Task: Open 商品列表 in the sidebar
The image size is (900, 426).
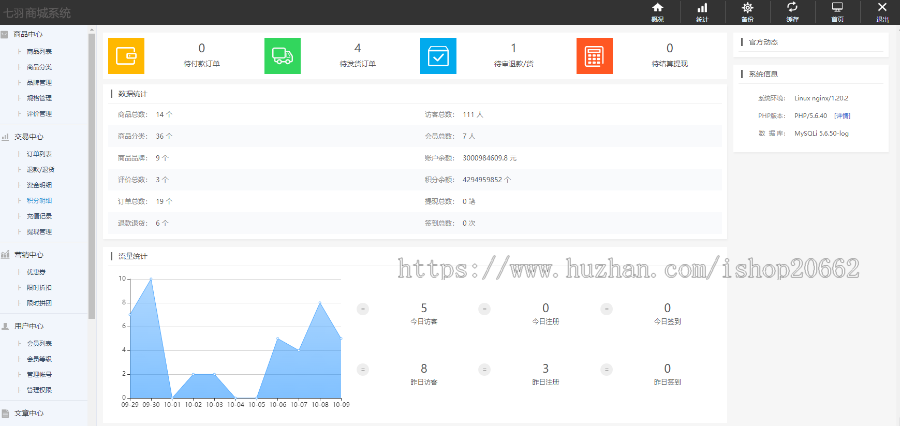Action: (x=40, y=50)
